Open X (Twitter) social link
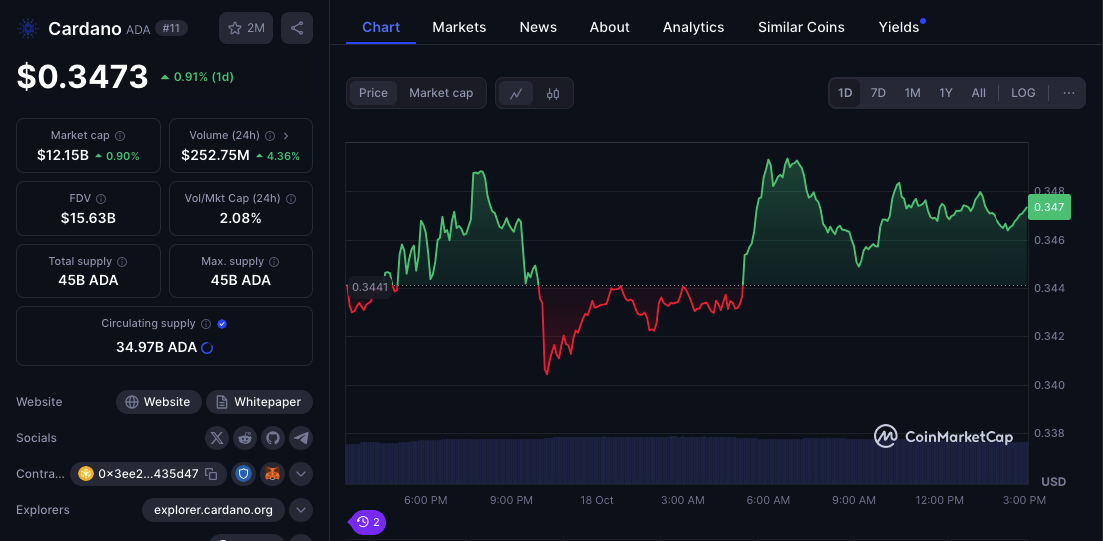 click(x=217, y=438)
